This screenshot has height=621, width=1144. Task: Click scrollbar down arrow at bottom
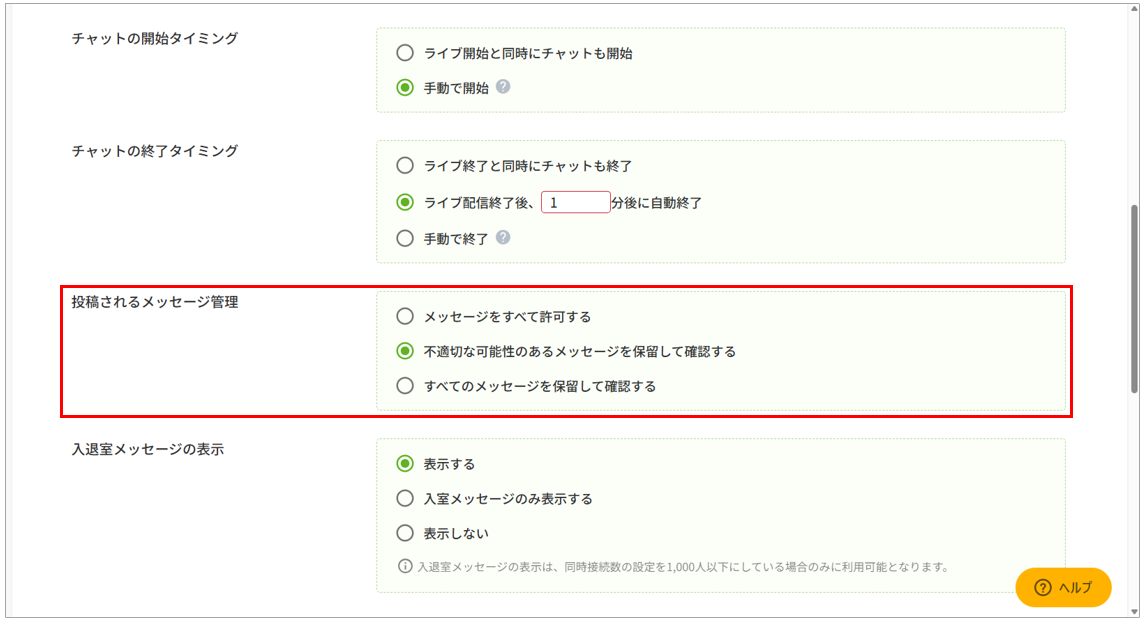pos(1134,612)
